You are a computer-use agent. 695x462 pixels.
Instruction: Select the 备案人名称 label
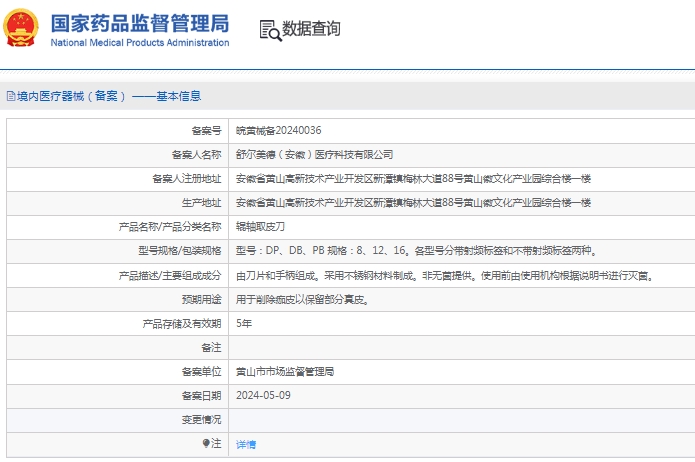pos(196,155)
